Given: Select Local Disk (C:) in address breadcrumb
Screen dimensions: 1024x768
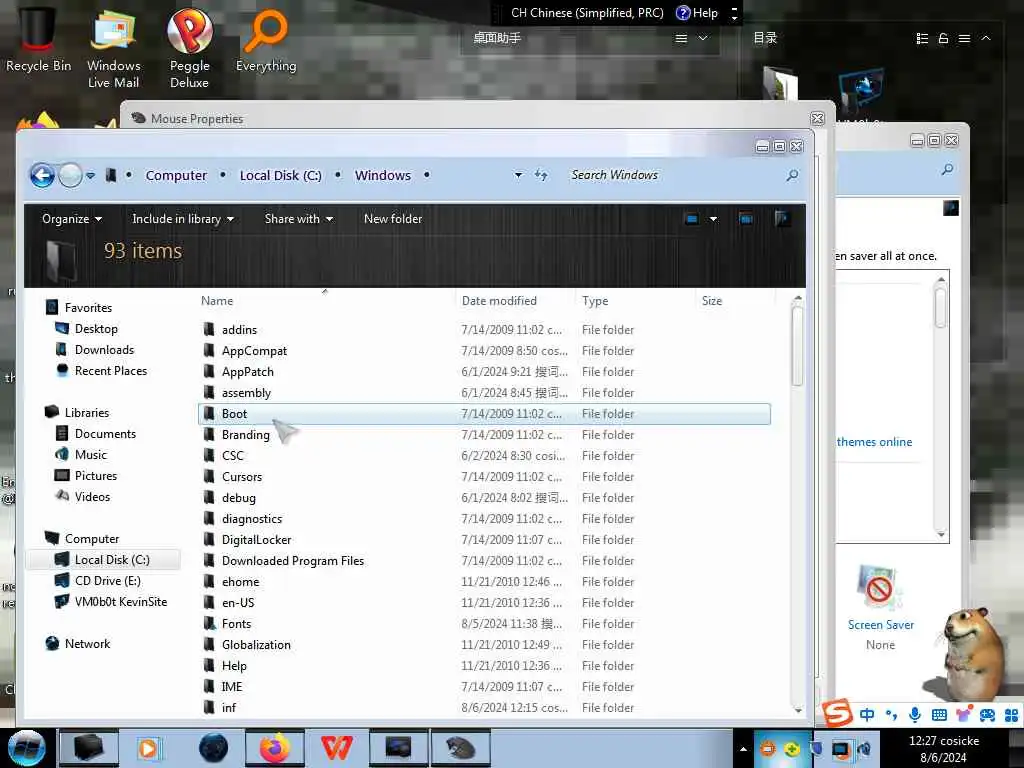Looking at the screenshot, I should coord(280,175).
